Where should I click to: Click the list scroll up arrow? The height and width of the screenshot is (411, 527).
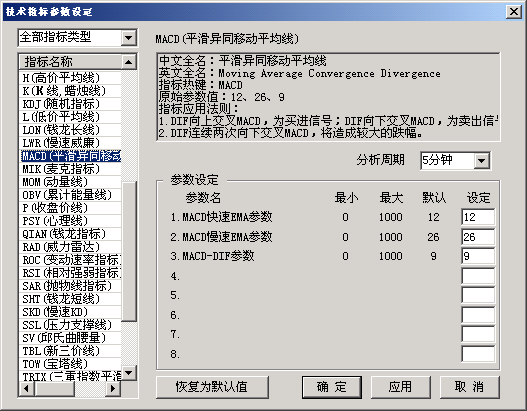[128, 62]
